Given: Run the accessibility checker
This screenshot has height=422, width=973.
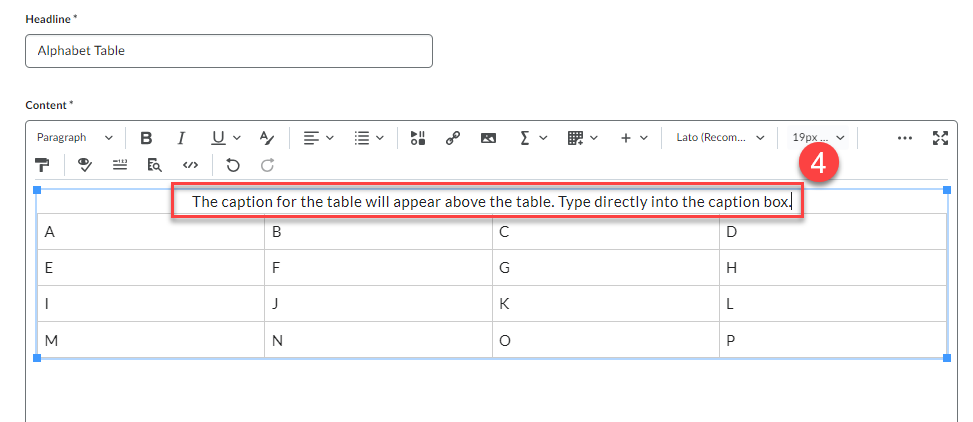Looking at the screenshot, I should (85, 165).
